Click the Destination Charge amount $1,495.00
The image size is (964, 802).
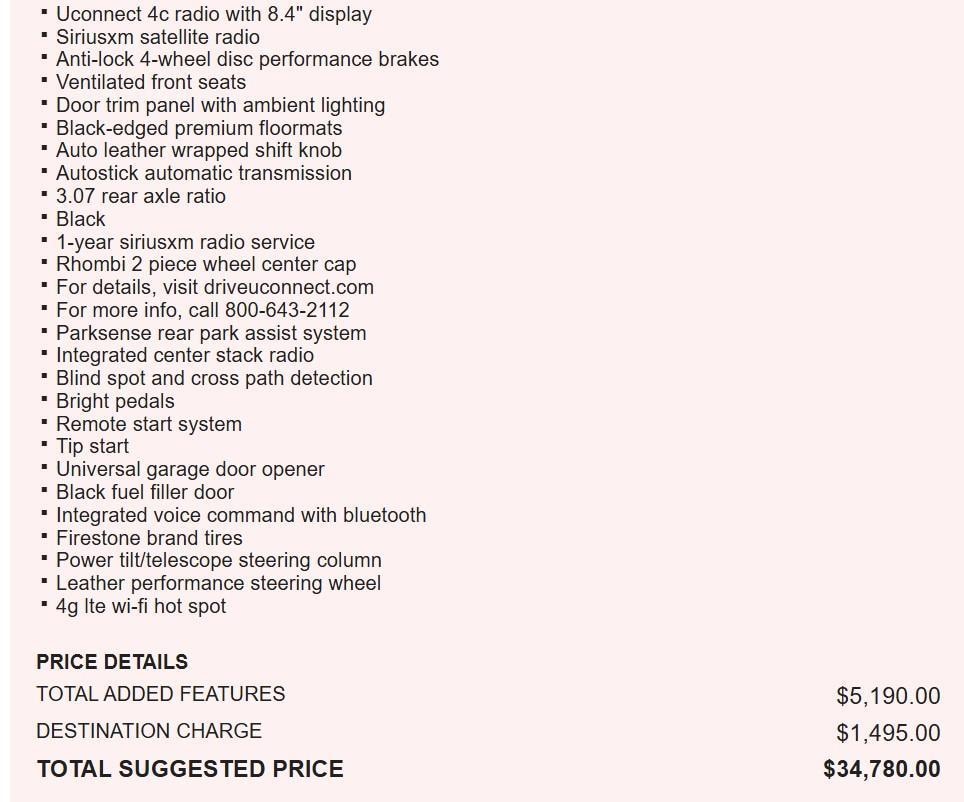point(888,733)
